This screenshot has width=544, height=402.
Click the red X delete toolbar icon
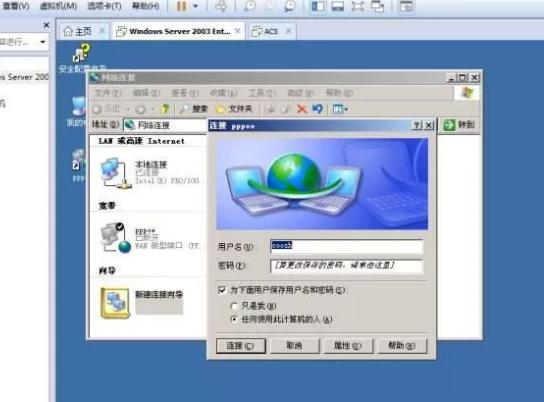coord(302,109)
